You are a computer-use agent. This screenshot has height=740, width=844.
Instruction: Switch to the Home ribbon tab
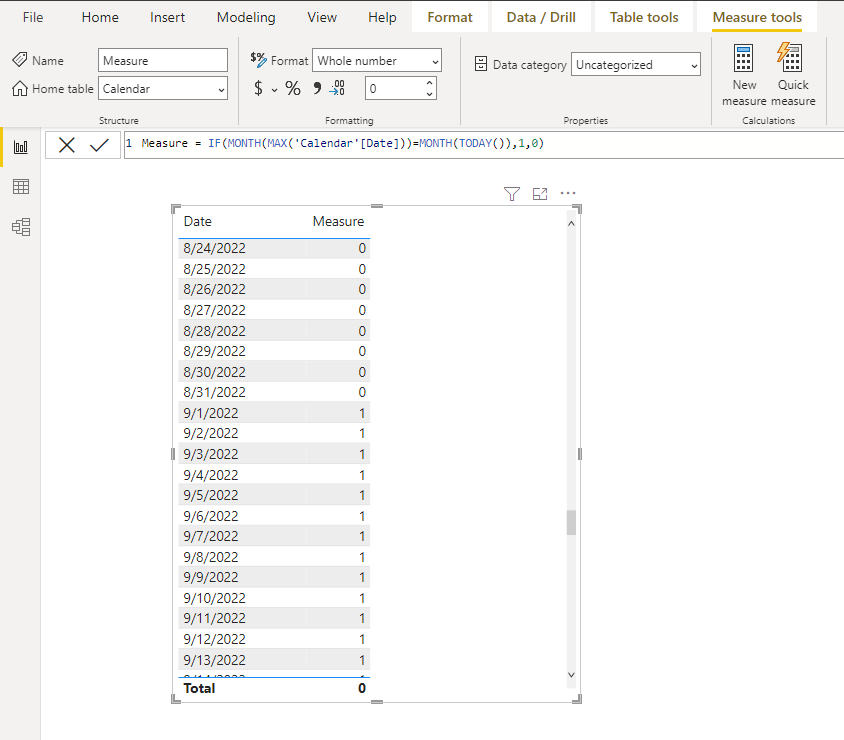[x=100, y=17]
